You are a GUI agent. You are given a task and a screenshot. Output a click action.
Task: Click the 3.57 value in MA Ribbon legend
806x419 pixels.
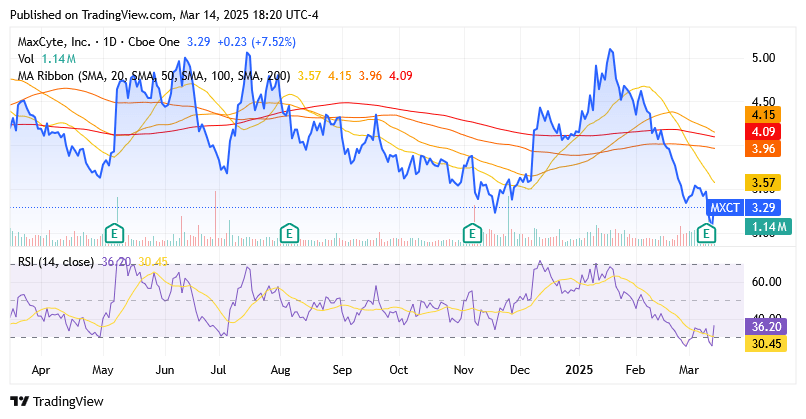(x=309, y=76)
